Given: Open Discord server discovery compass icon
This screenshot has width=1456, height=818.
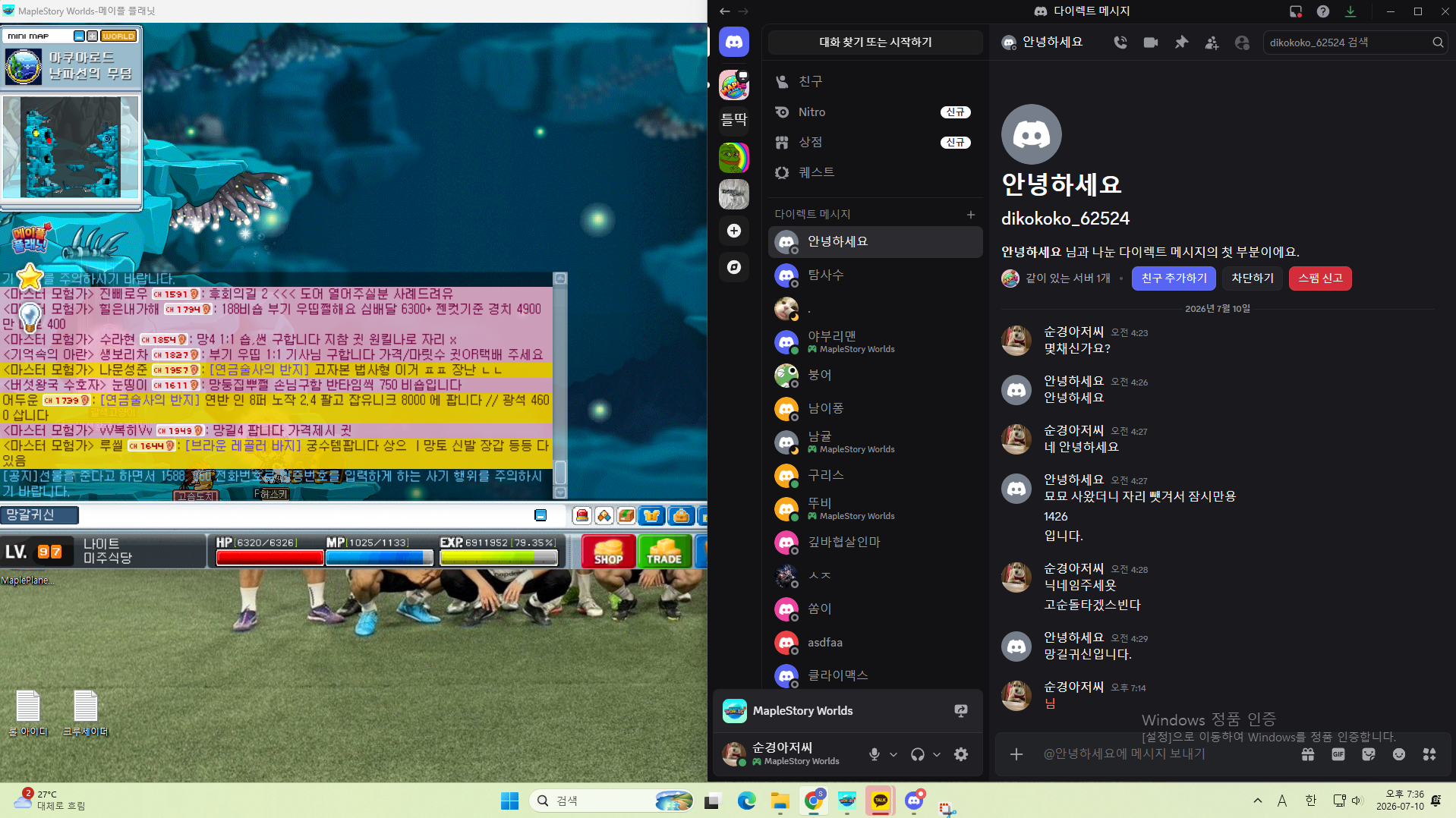Looking at the screenshot, I should pyautogui.click(x=733, y=267).
